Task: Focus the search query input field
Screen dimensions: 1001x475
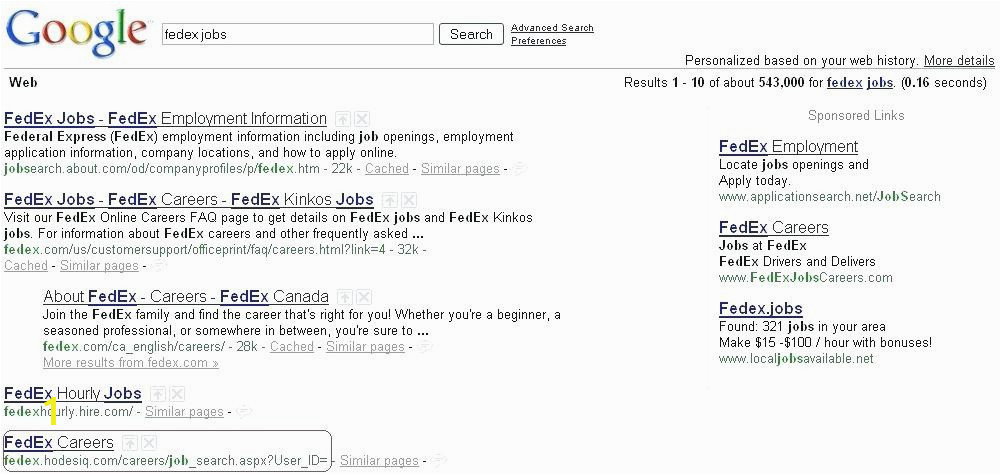Action: tap(297, 34)
